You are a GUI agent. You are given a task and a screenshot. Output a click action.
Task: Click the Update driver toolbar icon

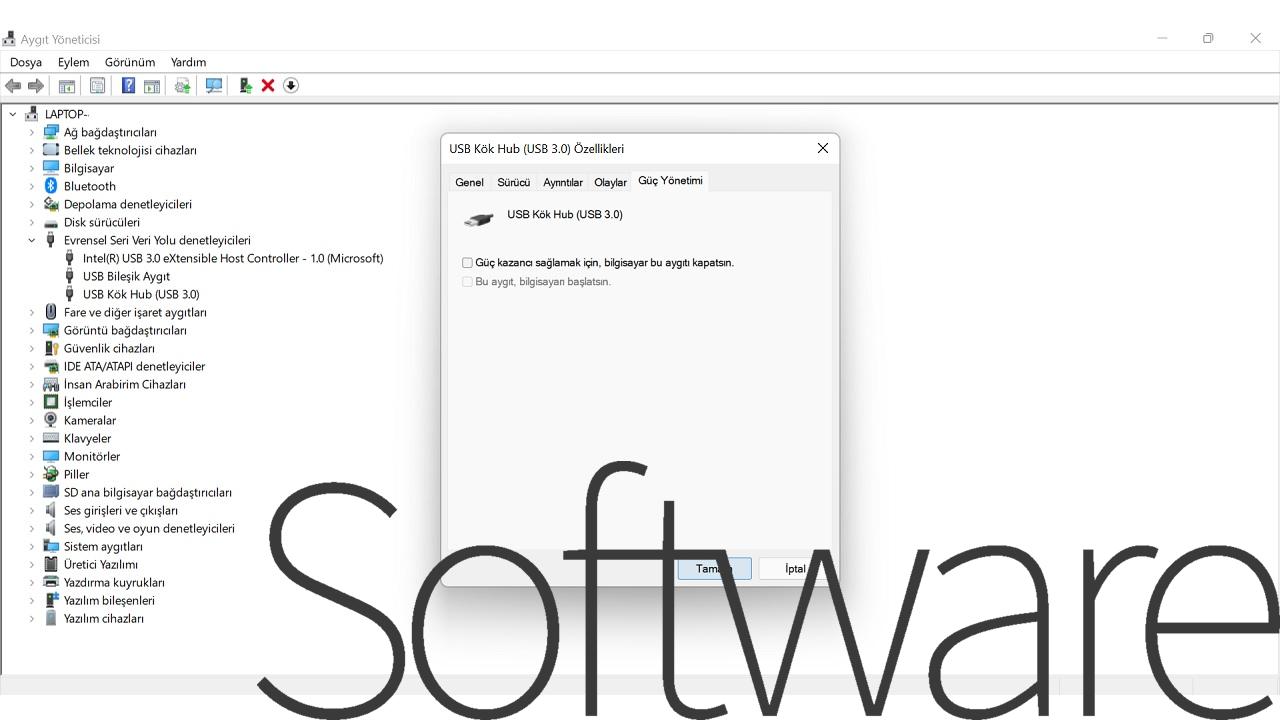(x=182, y=86)
